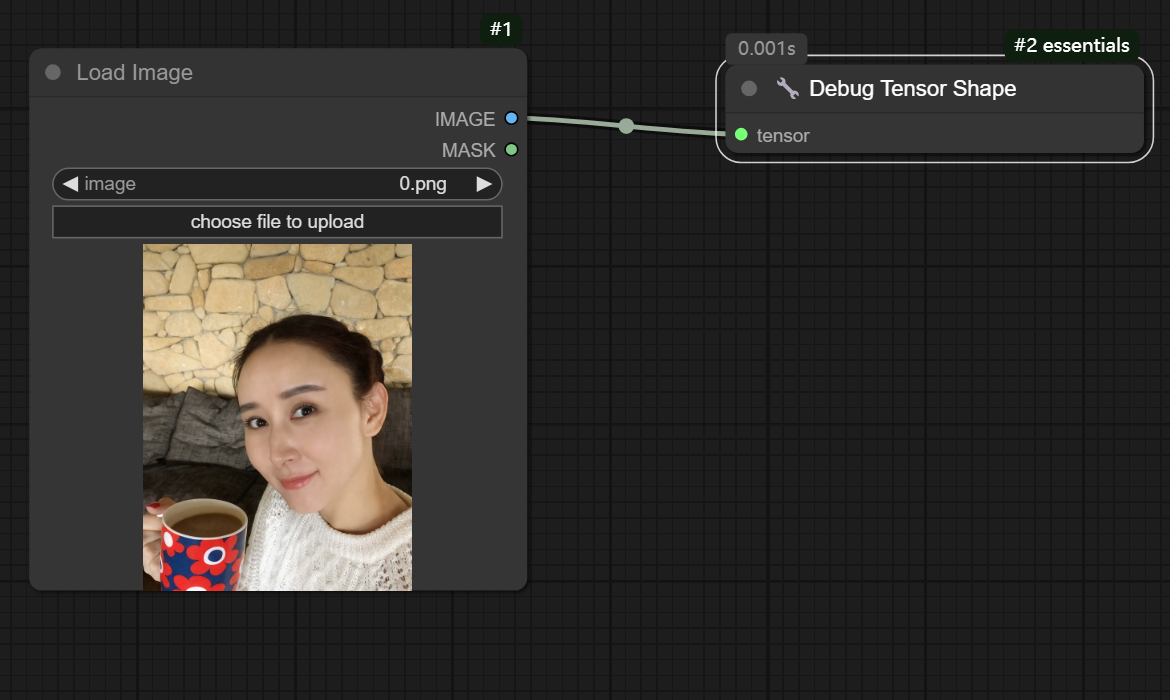Click the wrench icon on Debug Tensor Shape

(788, 89)
